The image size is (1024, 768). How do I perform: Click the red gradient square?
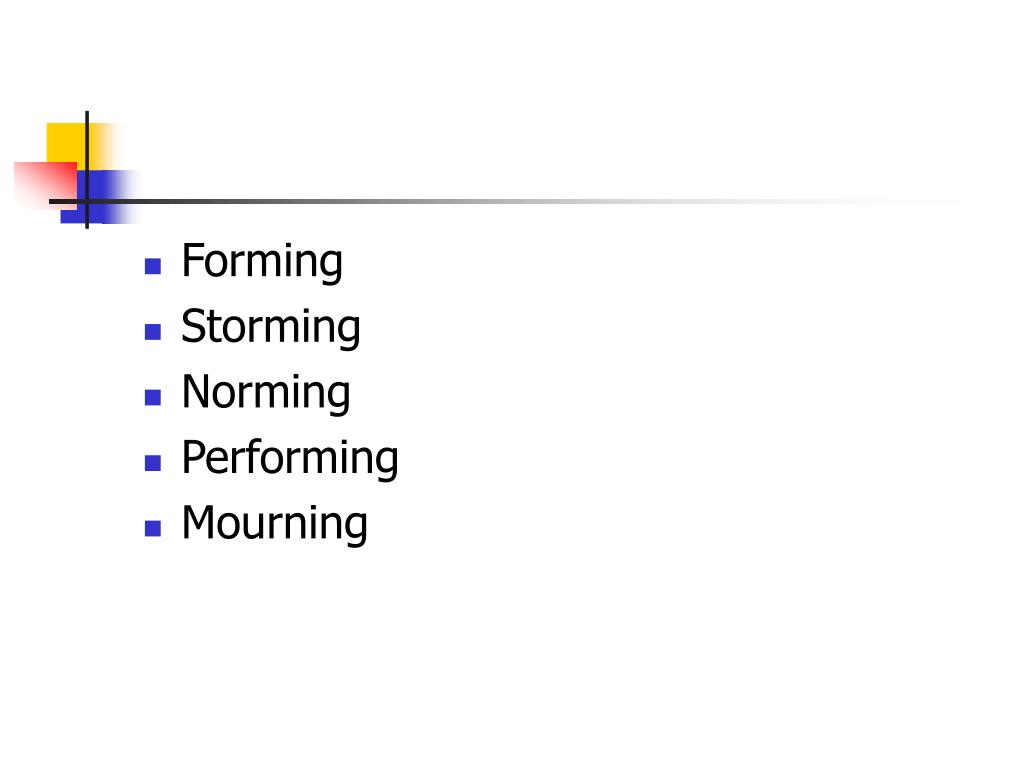tap(44, 185)
